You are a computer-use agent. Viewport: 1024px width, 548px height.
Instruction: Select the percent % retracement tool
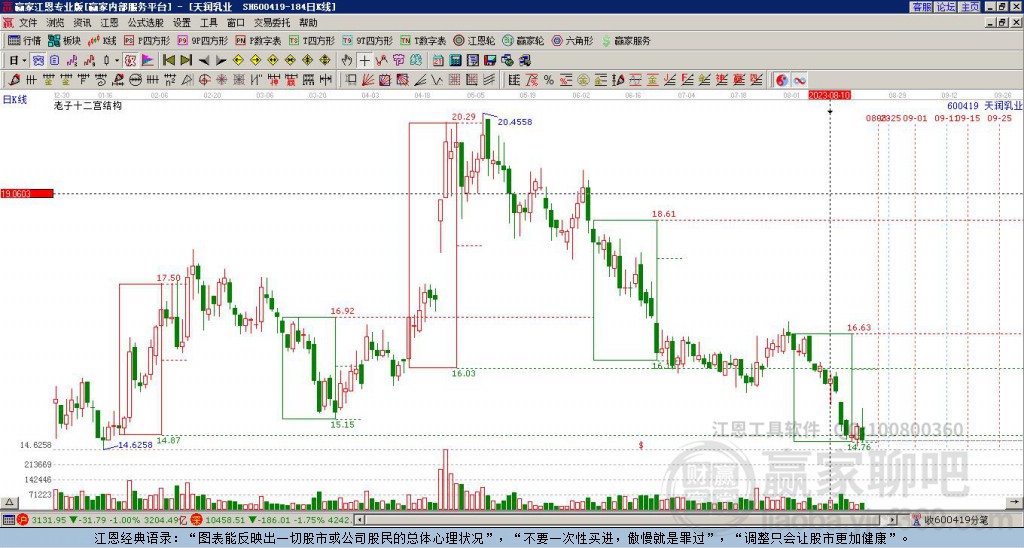549,80
